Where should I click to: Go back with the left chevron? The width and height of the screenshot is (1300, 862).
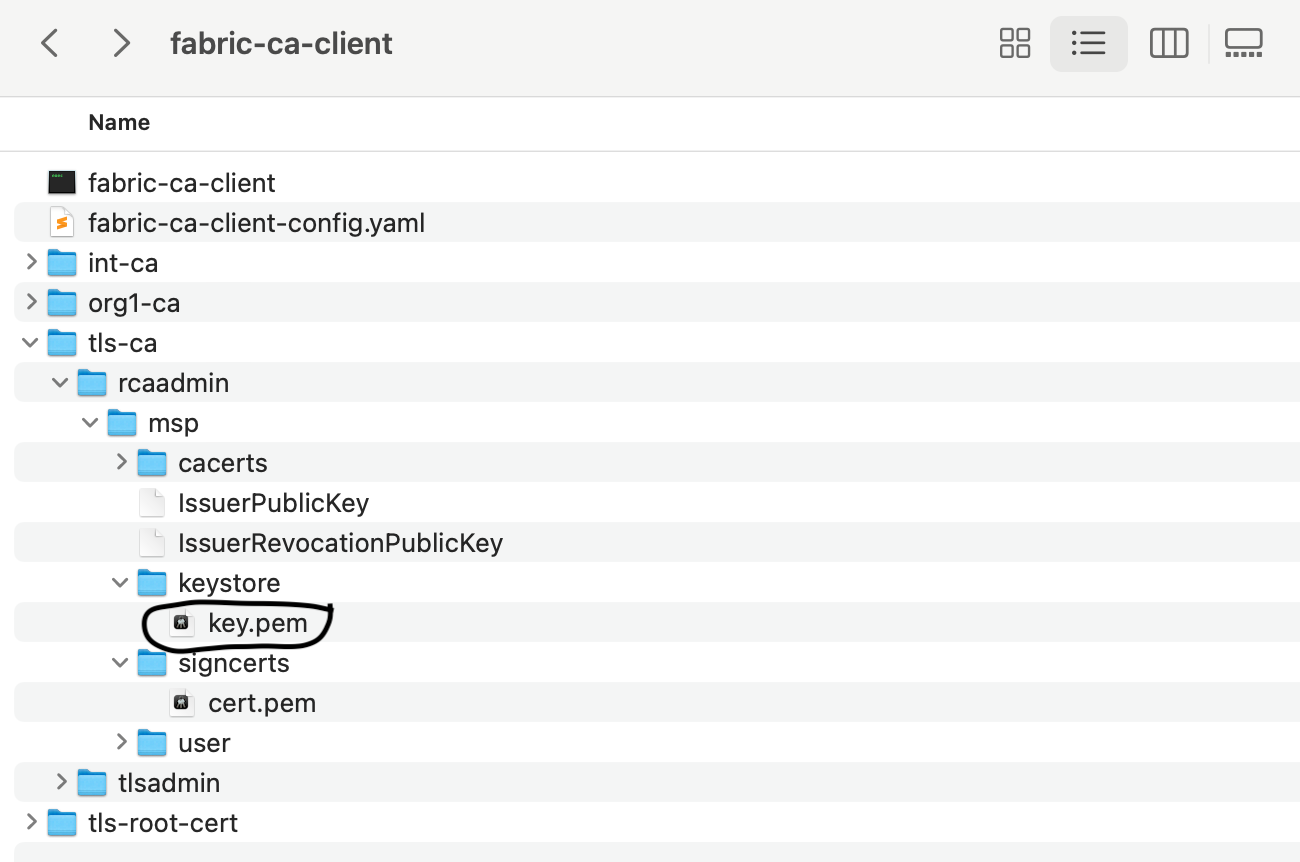click(x=50, y=43)
